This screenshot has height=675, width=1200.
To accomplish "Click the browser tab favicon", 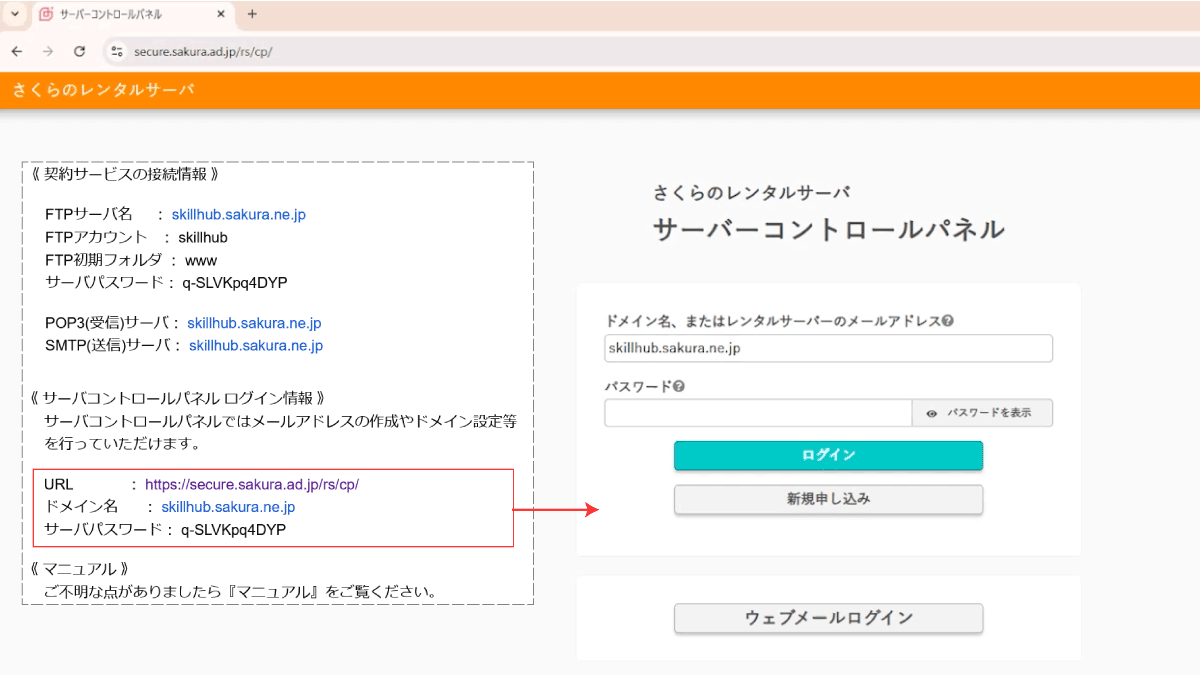I will pos(46,15).
